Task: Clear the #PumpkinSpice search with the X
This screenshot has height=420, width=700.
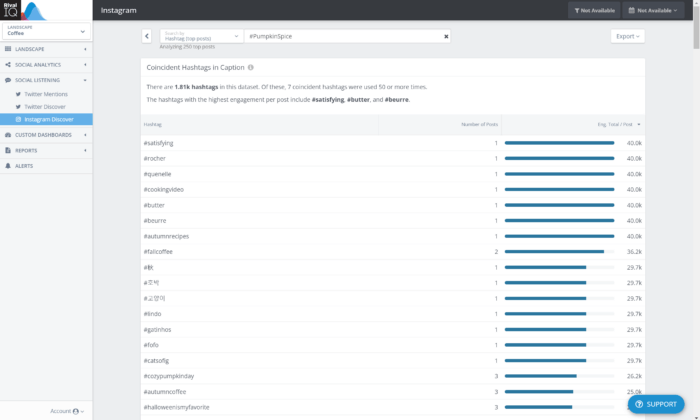Action: click(446, 36)
